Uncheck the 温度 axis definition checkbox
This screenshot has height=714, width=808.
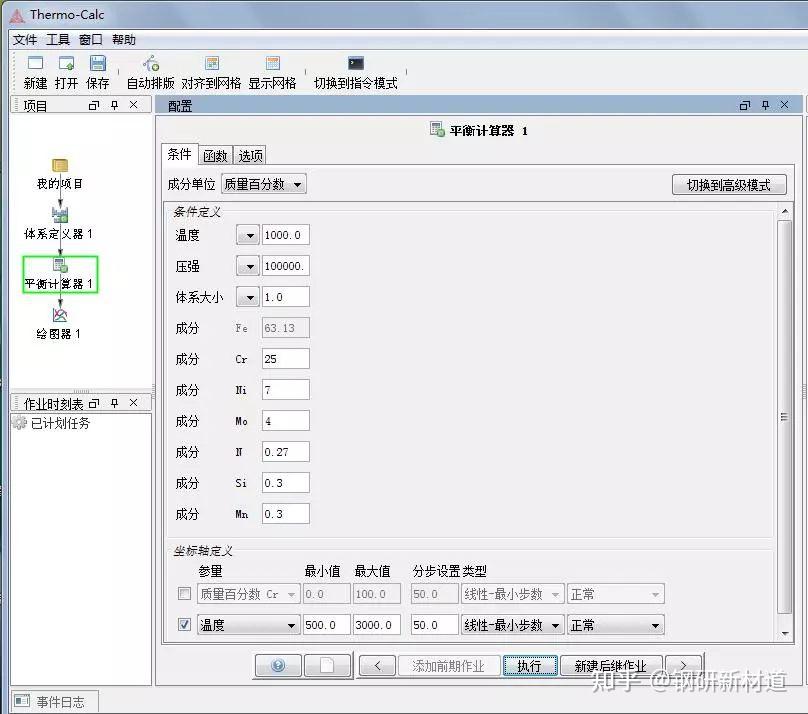pyautogui.click(x=185, y=624)
